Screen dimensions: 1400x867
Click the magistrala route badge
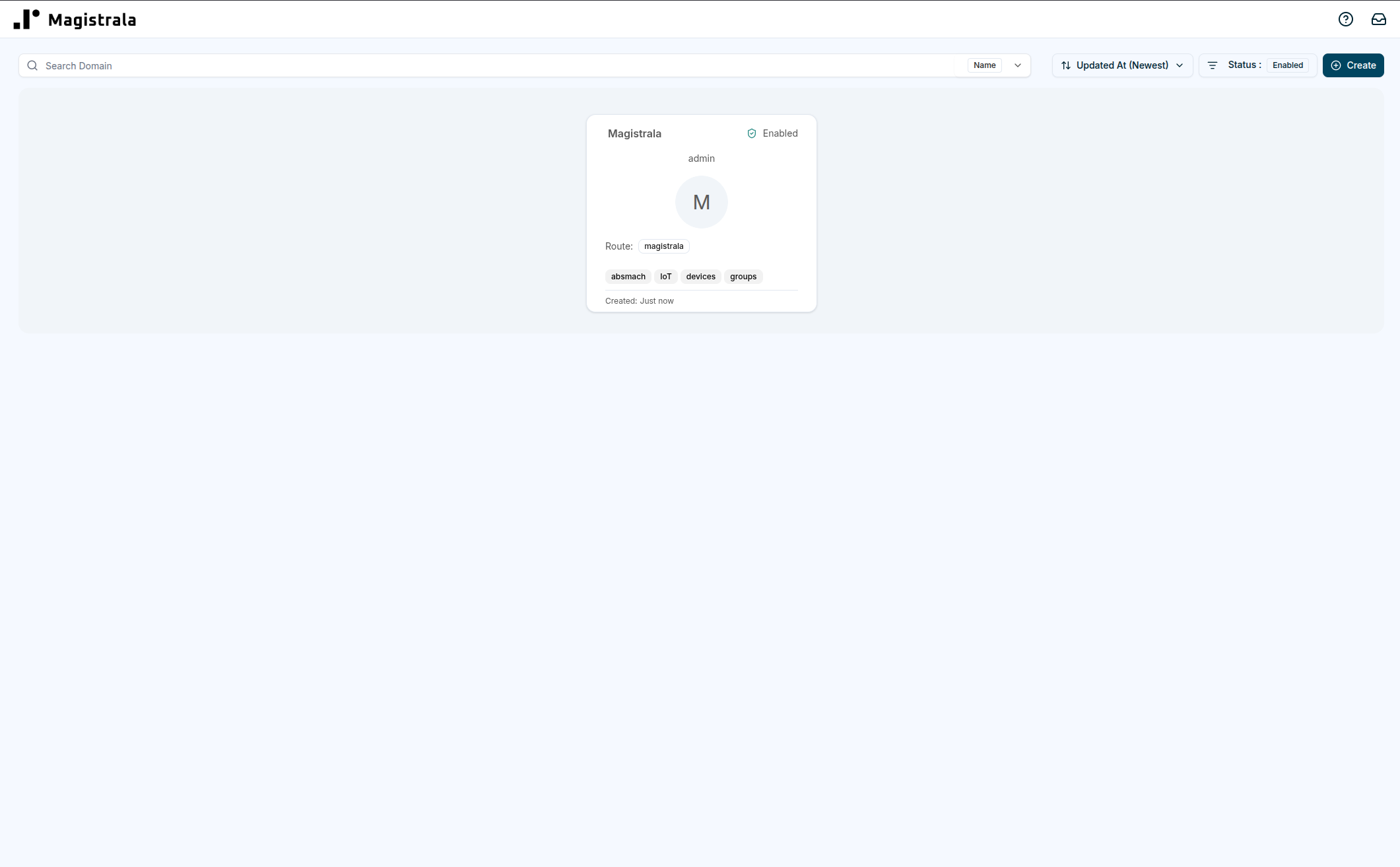click(x=663, y=246)
